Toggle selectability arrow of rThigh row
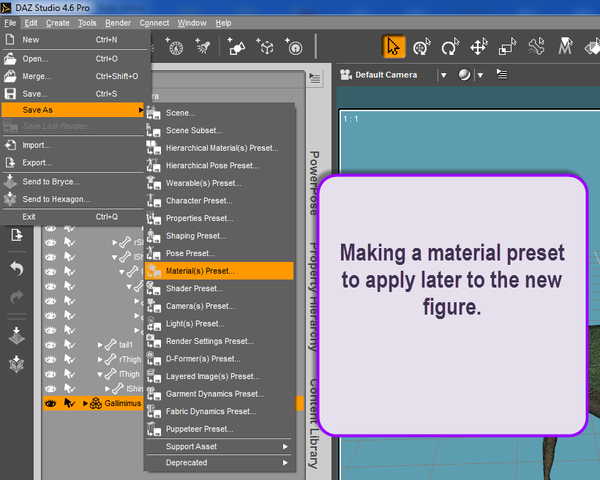The width and height of the screenshot is (600, 480). [x=69, y=359]
